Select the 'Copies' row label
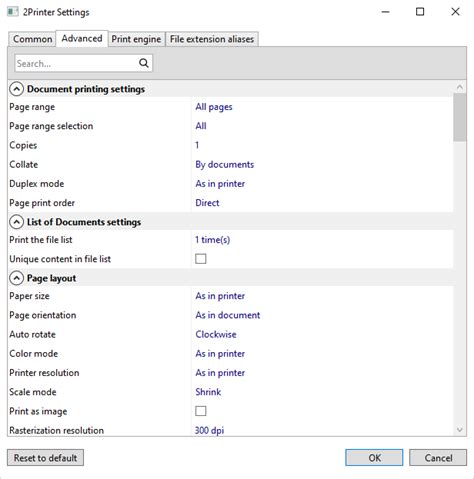This screenshot has width=474, height=479. (x=23, y=145)
